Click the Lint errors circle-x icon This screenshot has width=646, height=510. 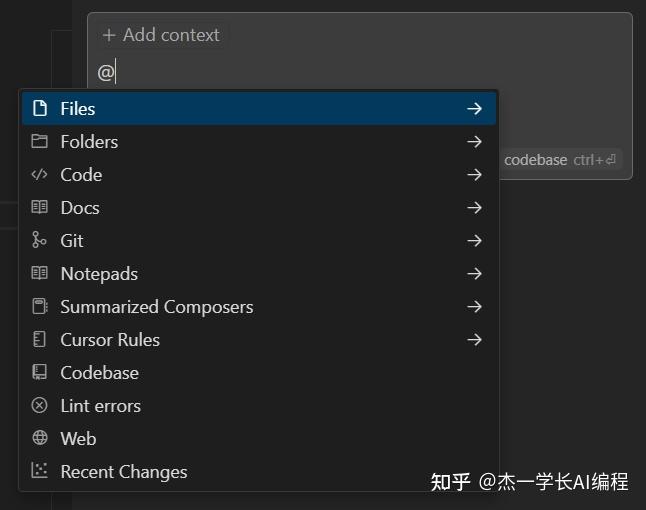40,406
